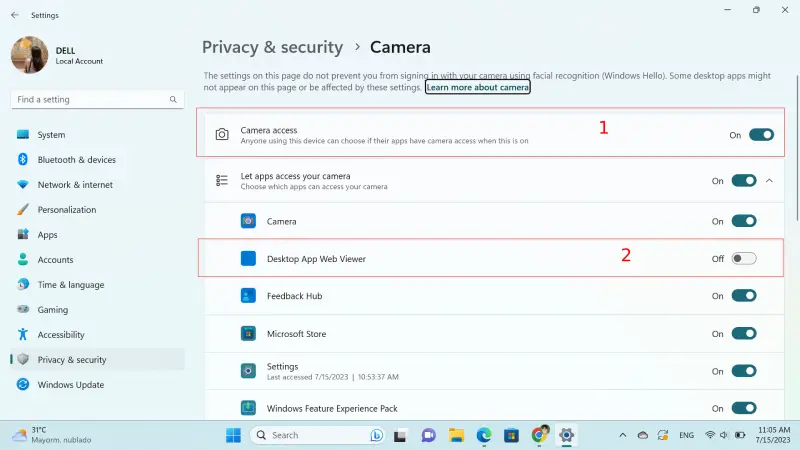The width and height of the screenshot is (800, 450).
Task: Open Bluetooth & devices settings
Action: tap(97, 160)
